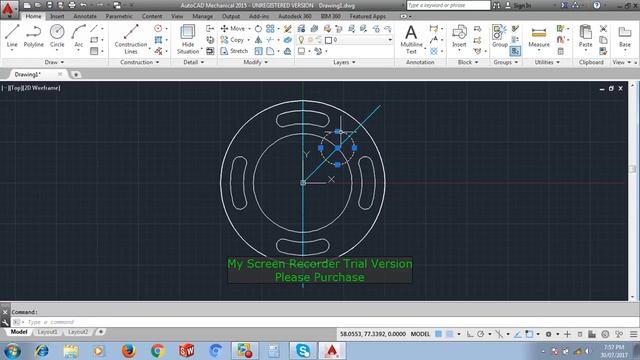The height and width of the screenshot is (360, 640).
Task: Expand the Groups panel dropdown
Action: click(506, 62)
